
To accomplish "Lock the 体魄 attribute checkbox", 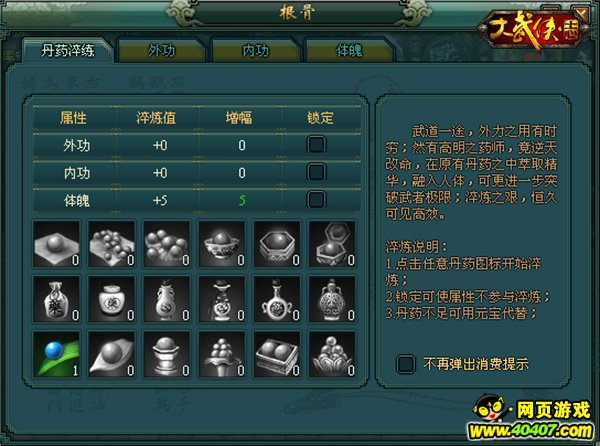I will click(316, 200).
